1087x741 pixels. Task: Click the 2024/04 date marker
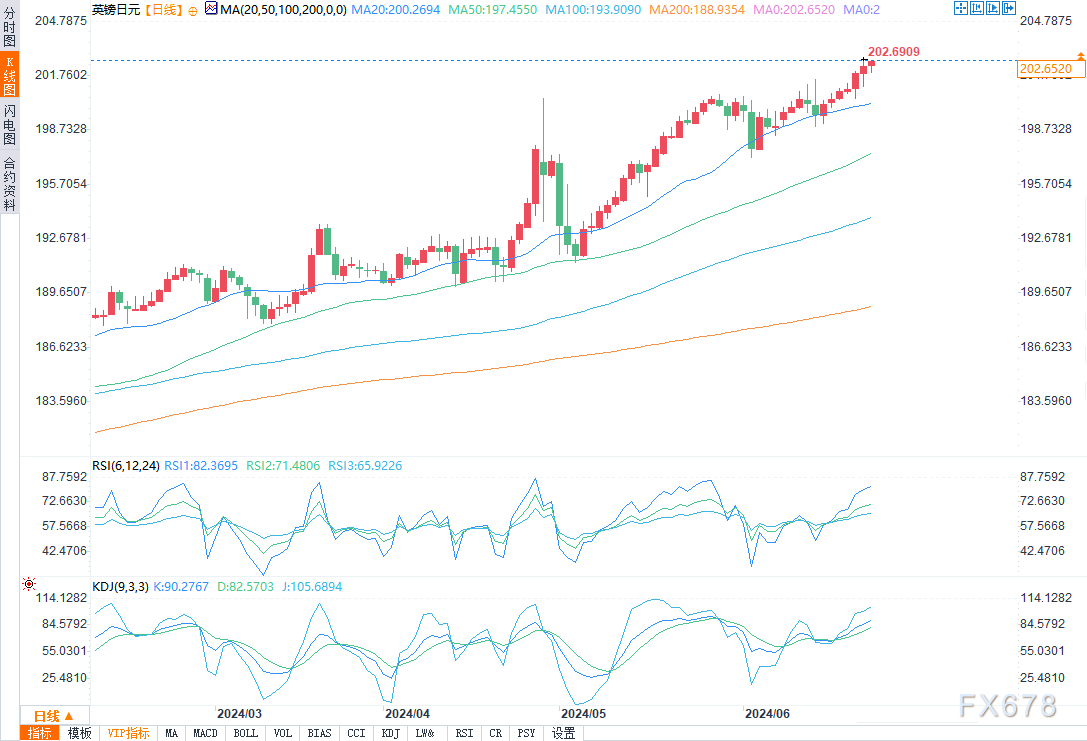point(408,713)
